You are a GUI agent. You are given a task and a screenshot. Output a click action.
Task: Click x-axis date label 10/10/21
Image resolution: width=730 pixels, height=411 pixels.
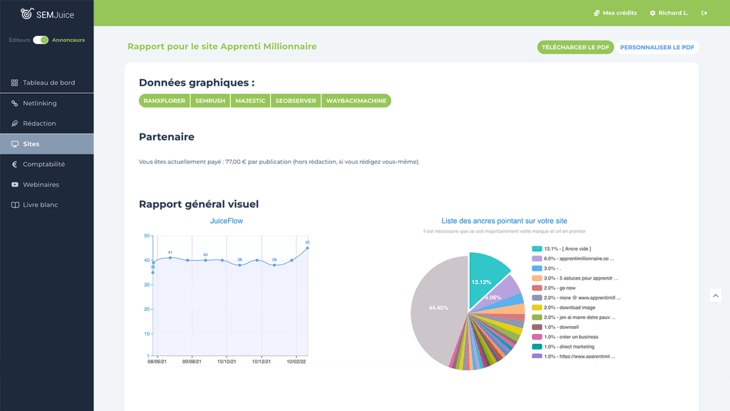(x=227, y=361)
